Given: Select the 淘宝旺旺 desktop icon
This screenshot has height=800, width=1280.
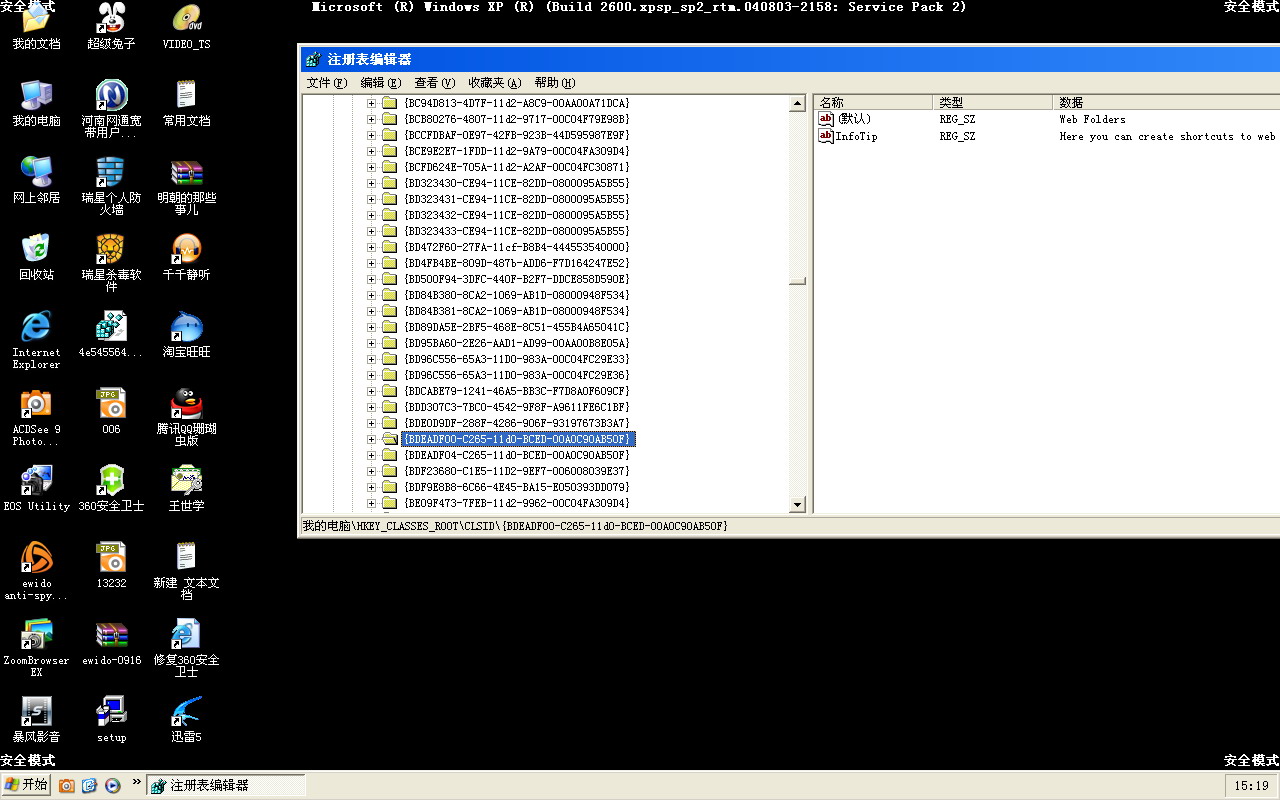Looking at the screenshot, I should pyautogui.click(x=186, y=326).
